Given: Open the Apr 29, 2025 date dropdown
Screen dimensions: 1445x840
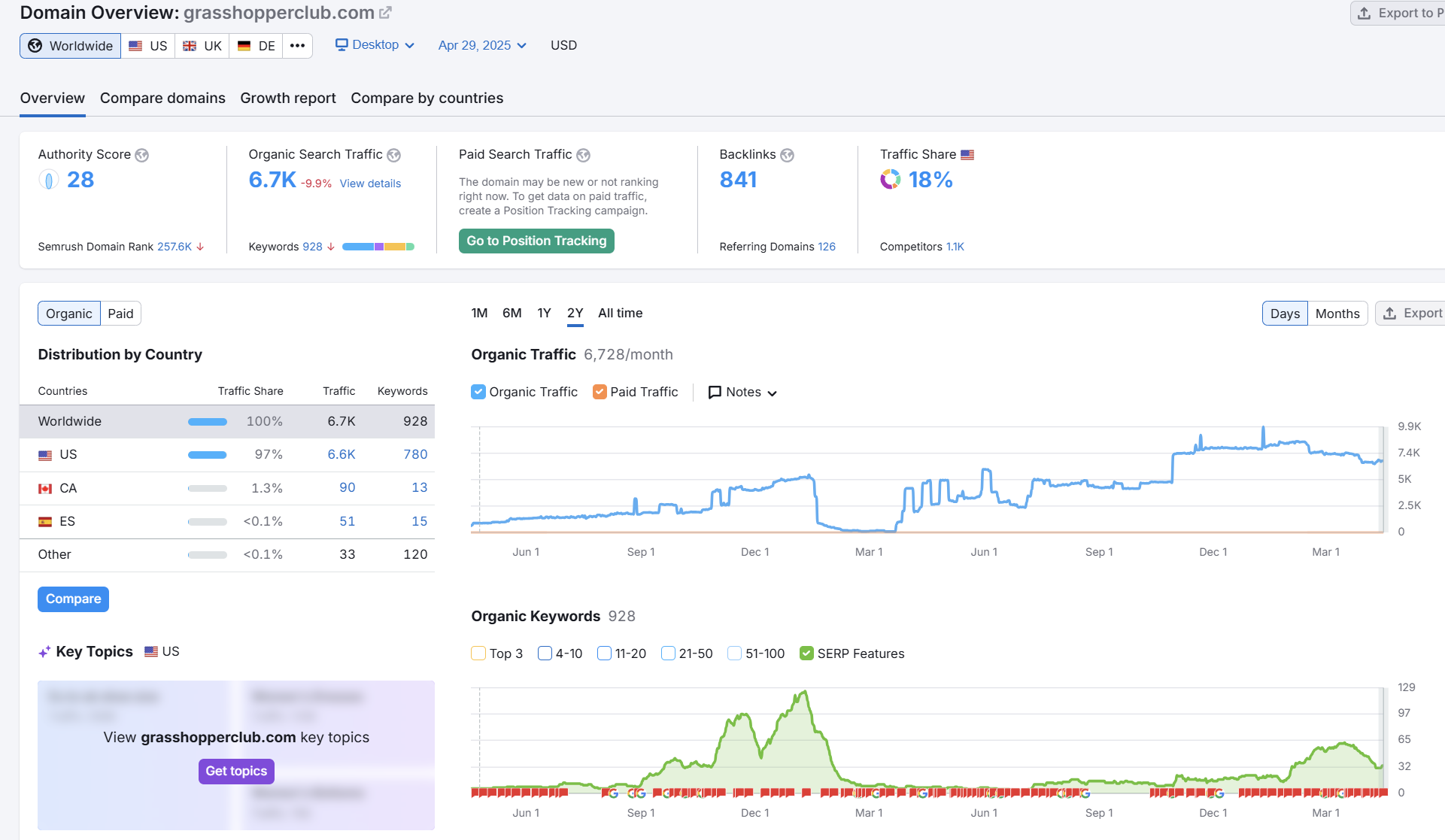Looking at the screenshot, I should point(482,45).
